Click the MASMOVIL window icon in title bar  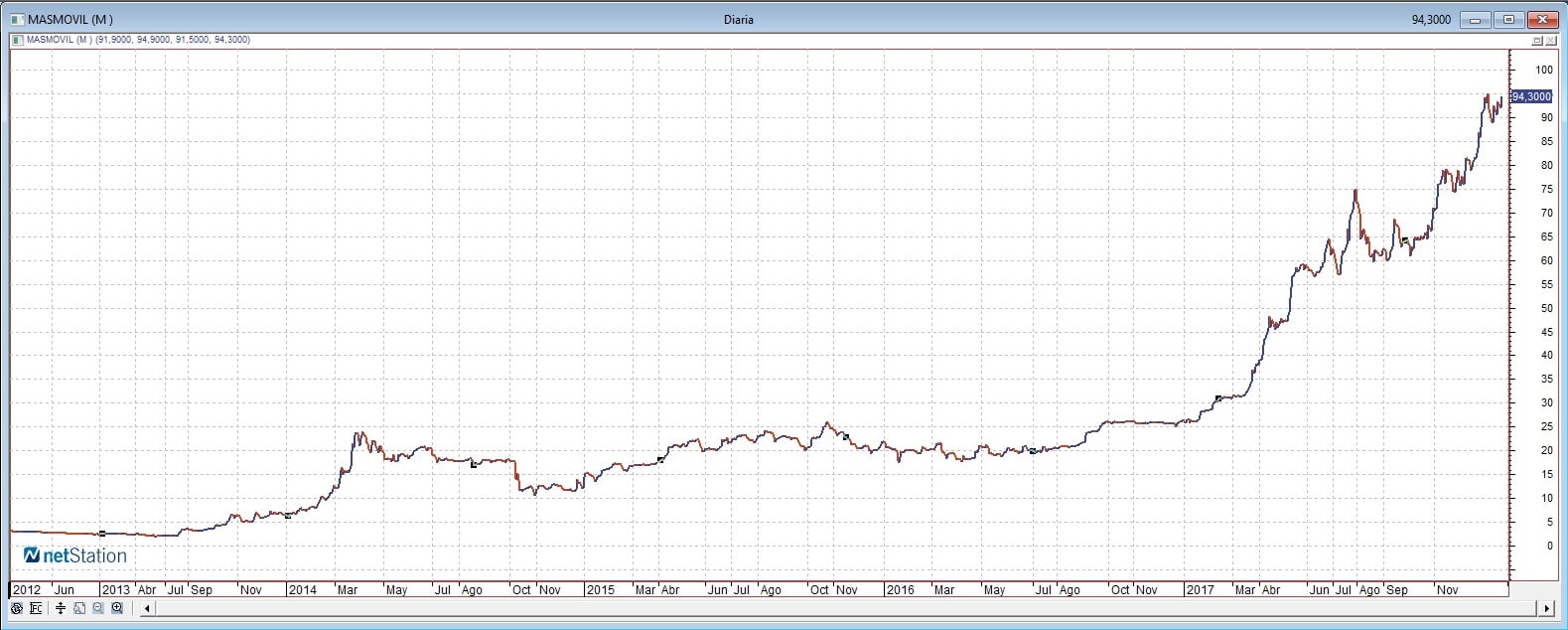coord(17,19)
